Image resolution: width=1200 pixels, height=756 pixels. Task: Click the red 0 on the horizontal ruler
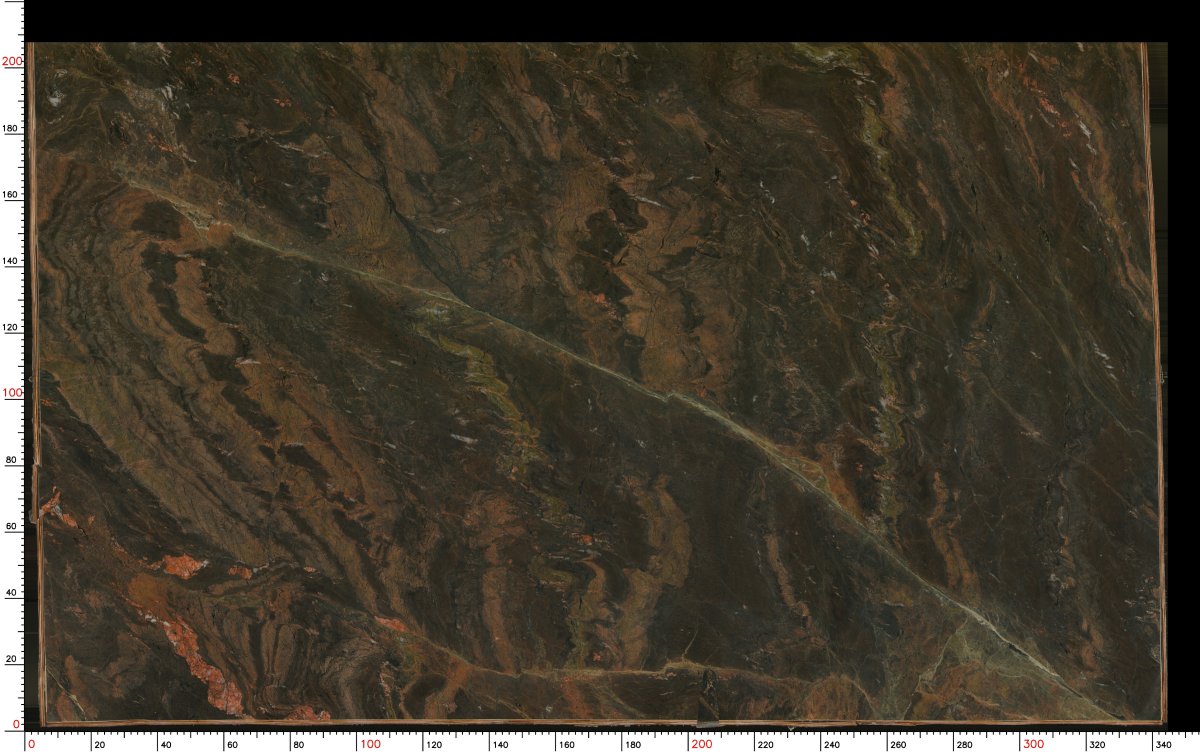31,744
